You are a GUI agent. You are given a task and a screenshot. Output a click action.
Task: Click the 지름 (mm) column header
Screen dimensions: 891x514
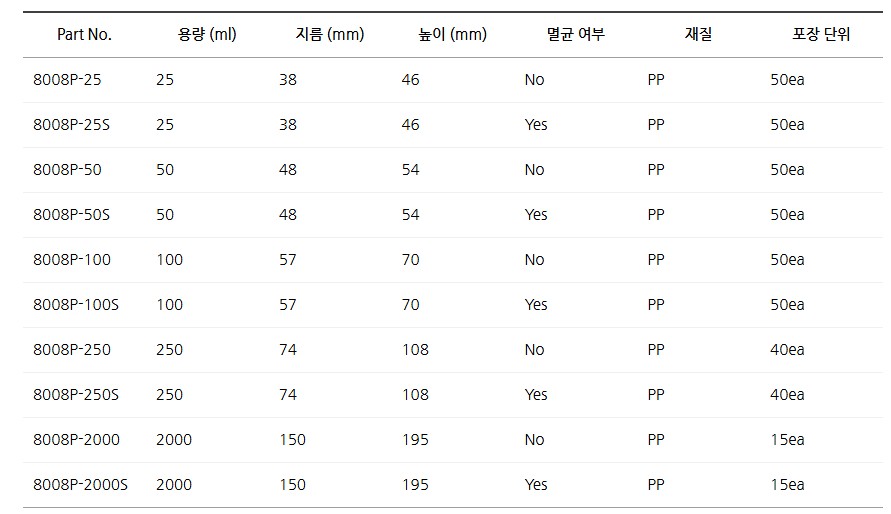point(329,34)
